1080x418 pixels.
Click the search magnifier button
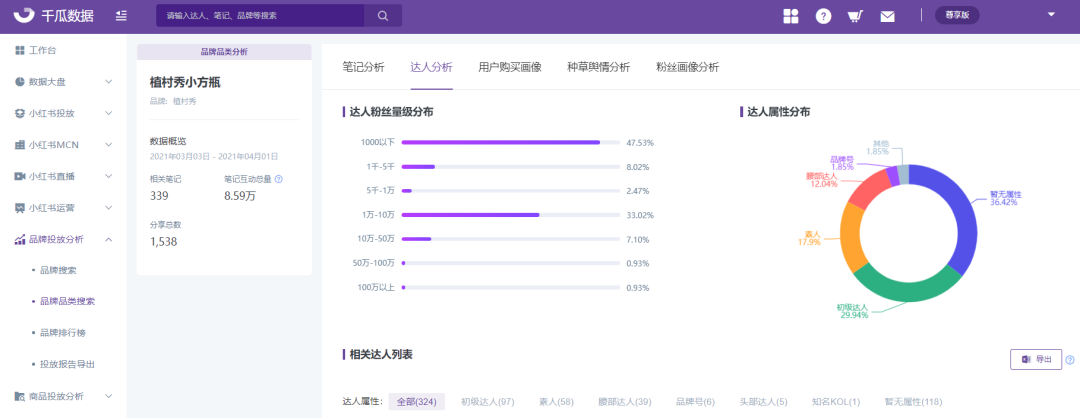tap(383, 15)
